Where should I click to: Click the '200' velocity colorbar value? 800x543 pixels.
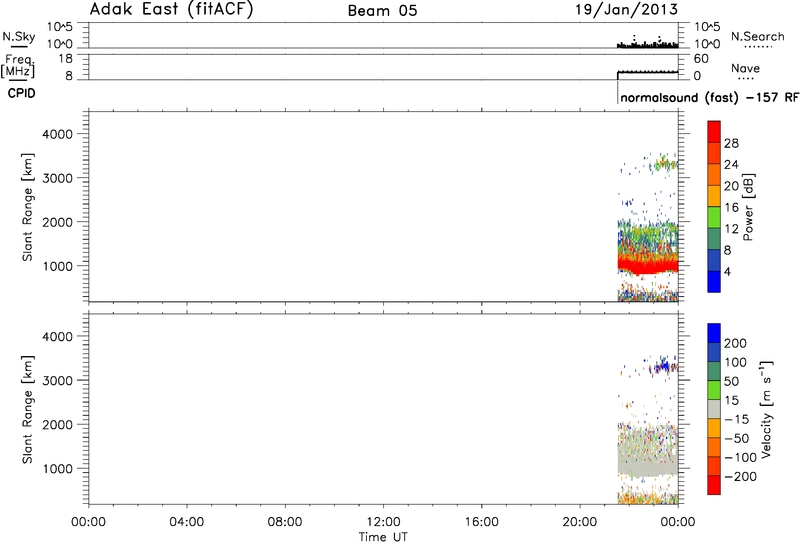tap(735, 343)
